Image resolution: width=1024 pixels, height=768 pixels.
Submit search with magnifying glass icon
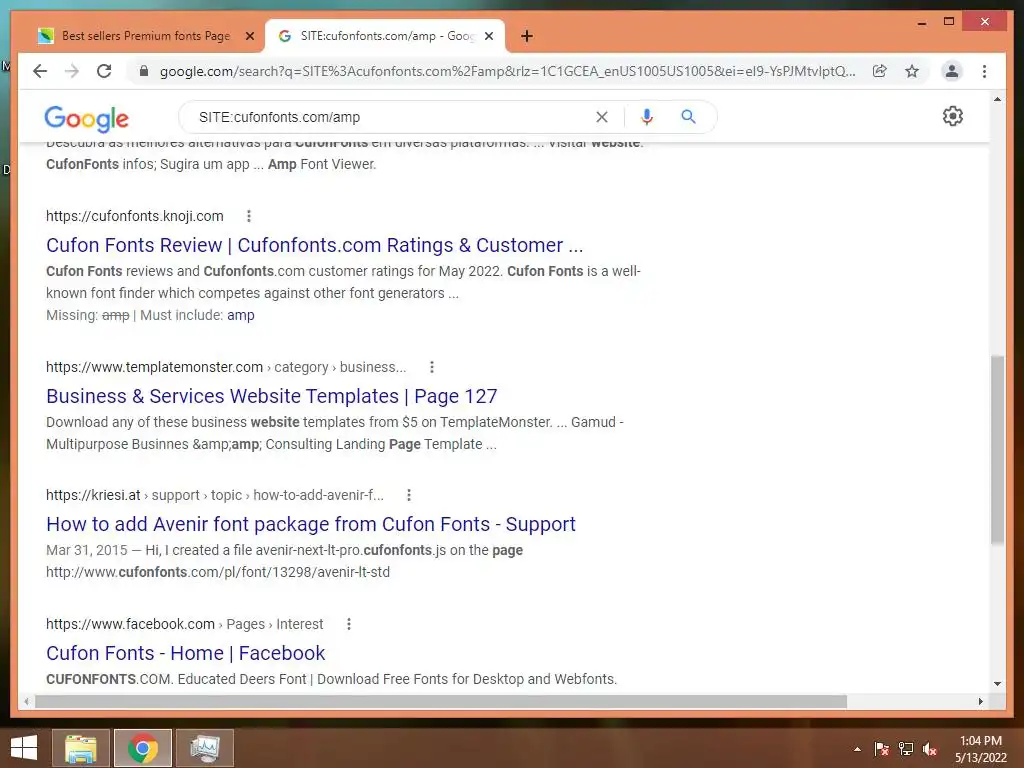(688, 117)
